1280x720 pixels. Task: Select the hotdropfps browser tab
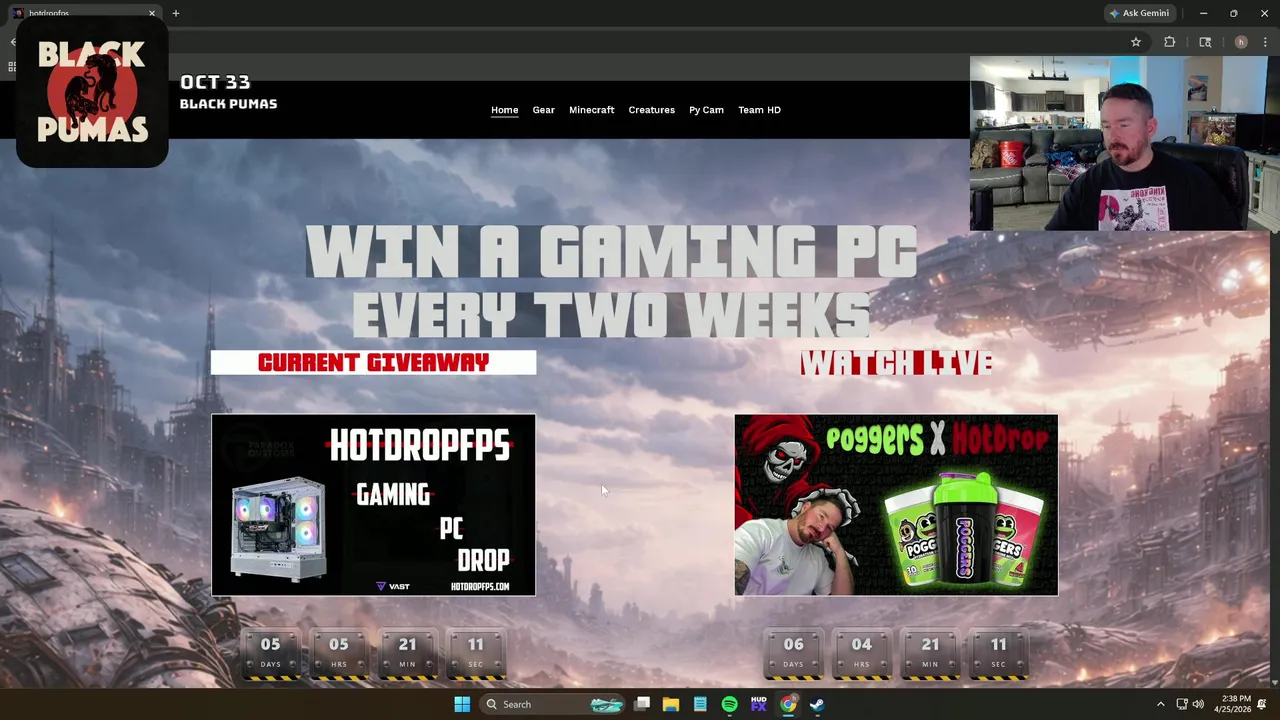pos(84,13)
